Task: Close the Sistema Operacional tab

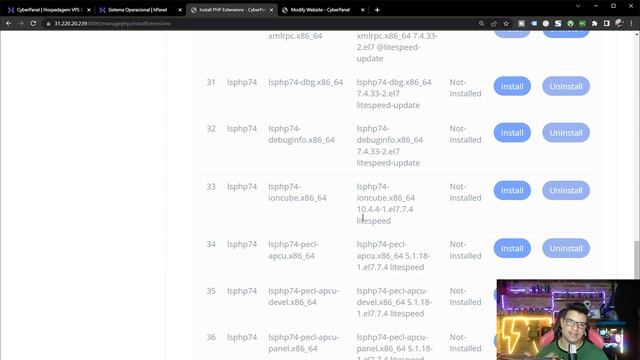Action: [x=180, y=10]
